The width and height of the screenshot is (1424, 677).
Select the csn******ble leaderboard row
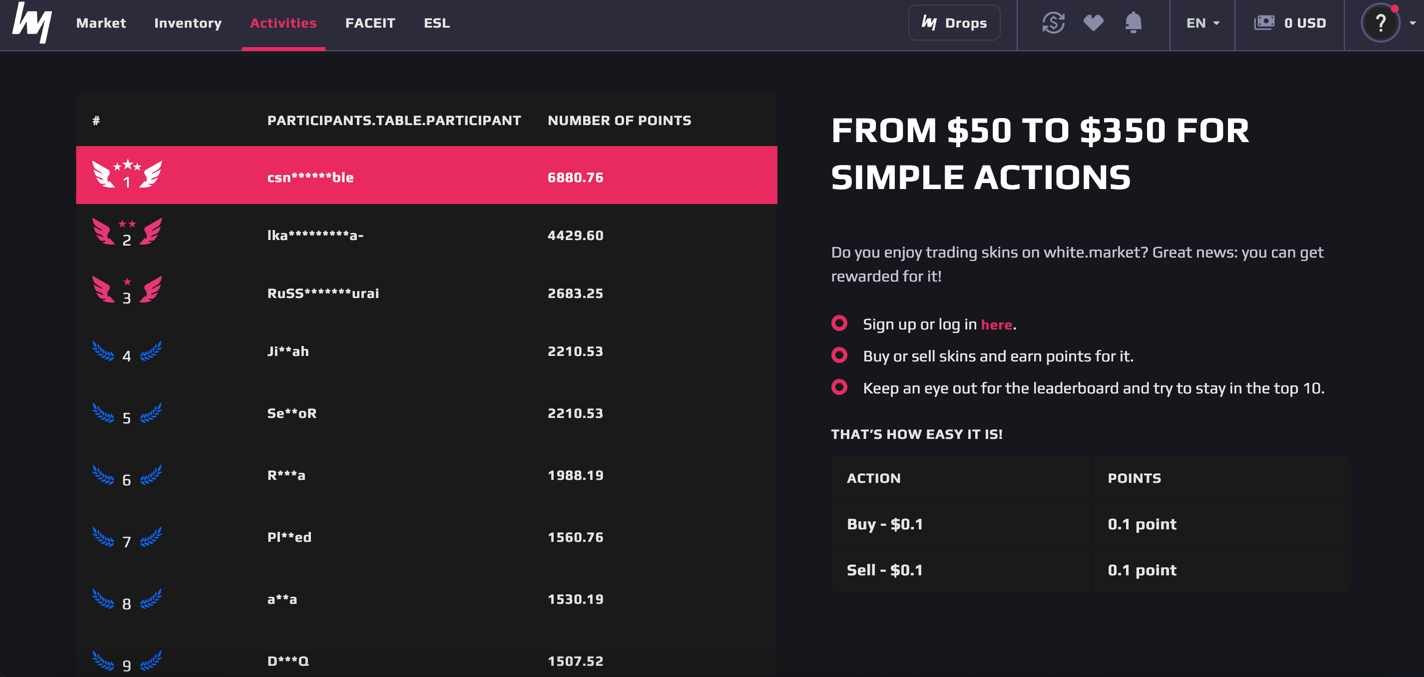pos(426,175)
